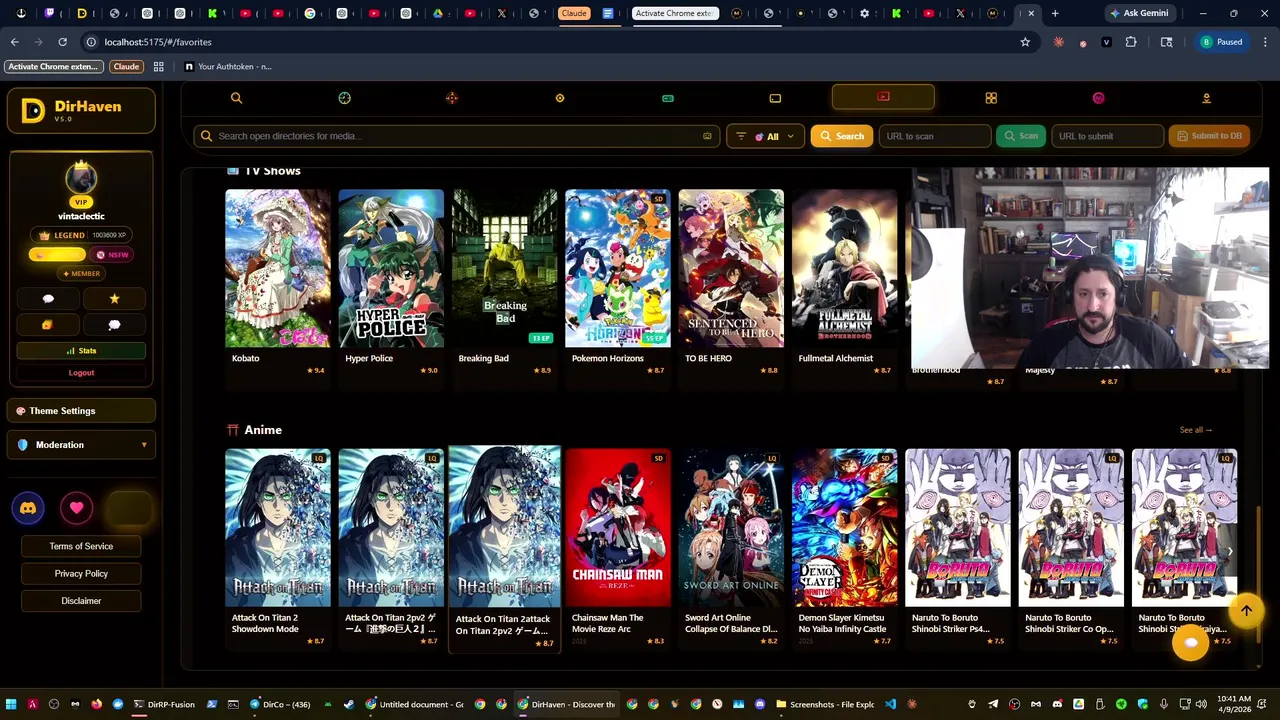Open the Hyper Police poster
This screenshot has height=720, width=1280.
tap(391, 268)
